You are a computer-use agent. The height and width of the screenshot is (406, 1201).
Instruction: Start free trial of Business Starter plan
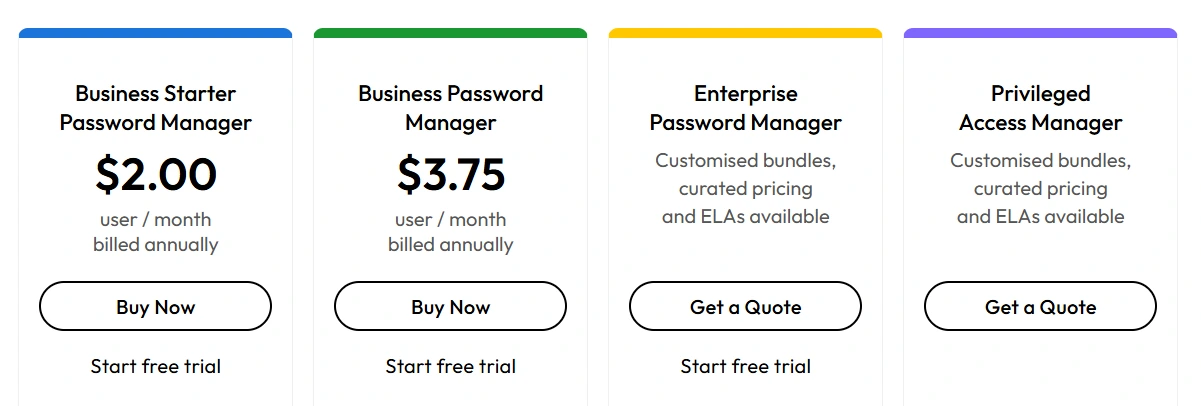tap(155, 366)
